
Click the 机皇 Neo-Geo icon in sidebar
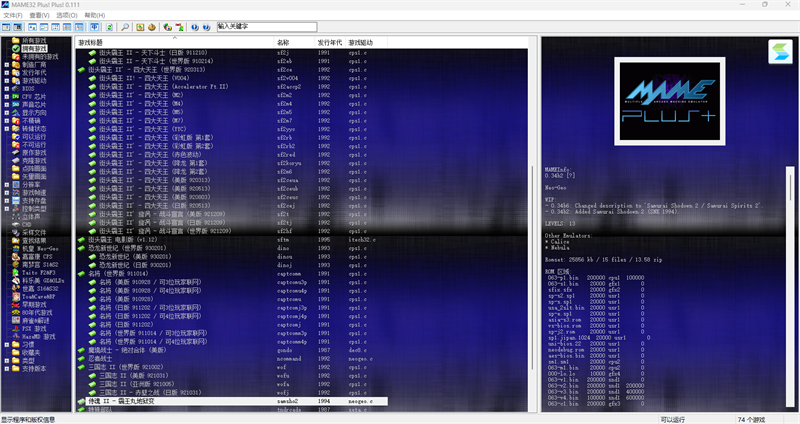16,248
